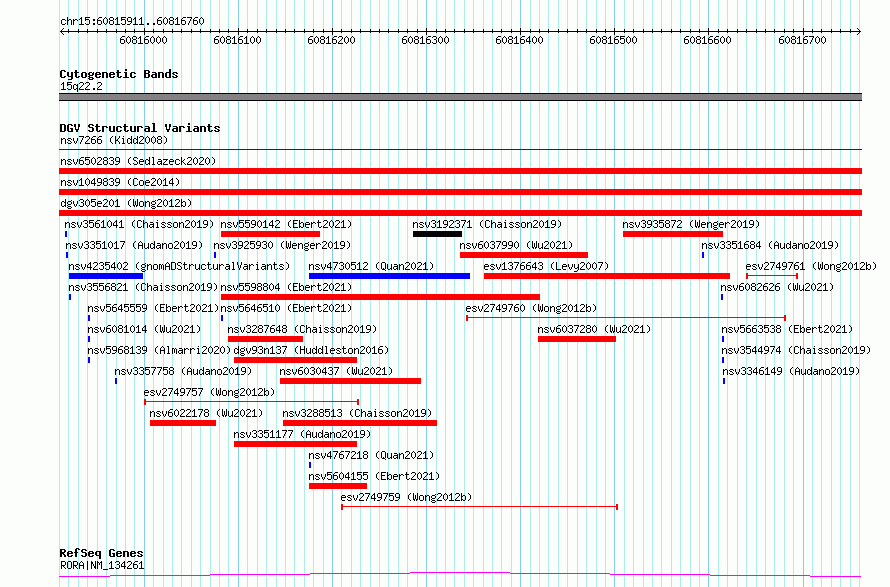Screen dimensions: 890x587
Task: Click the nsv3561041 (Chaisson2019) label
Action: (x=139, y=224)
